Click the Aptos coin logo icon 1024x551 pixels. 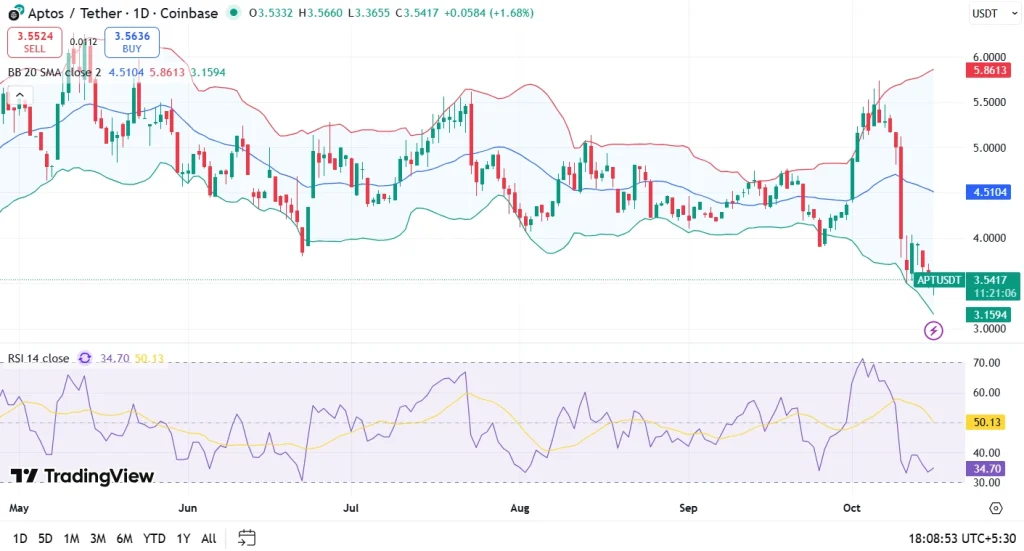point(15,13)
